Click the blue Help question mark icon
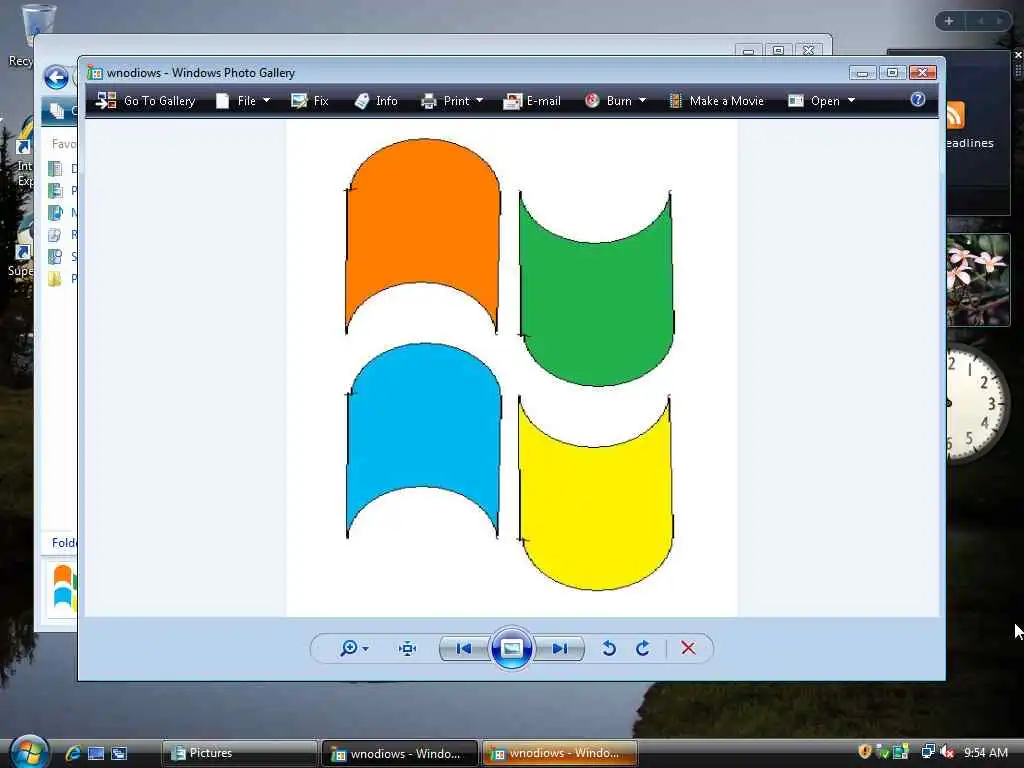Screen dimensions: 1024x768 [918, 99]
